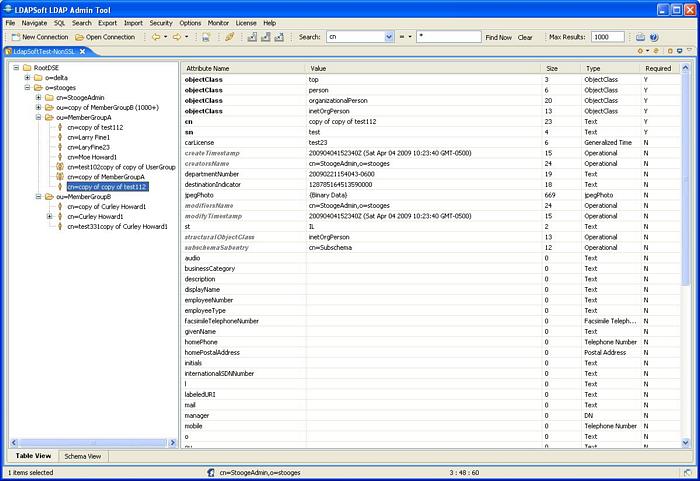Click the forward navigation arrow icon
700x481 pixels.
177,37
